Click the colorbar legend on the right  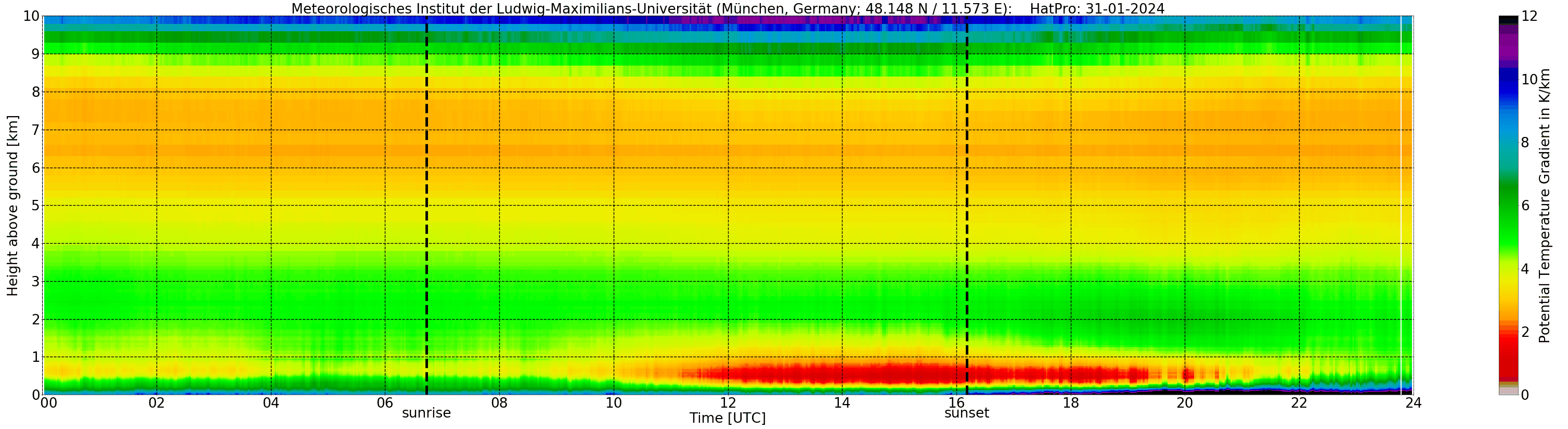pyautogui.click(x=1508, y=205)
